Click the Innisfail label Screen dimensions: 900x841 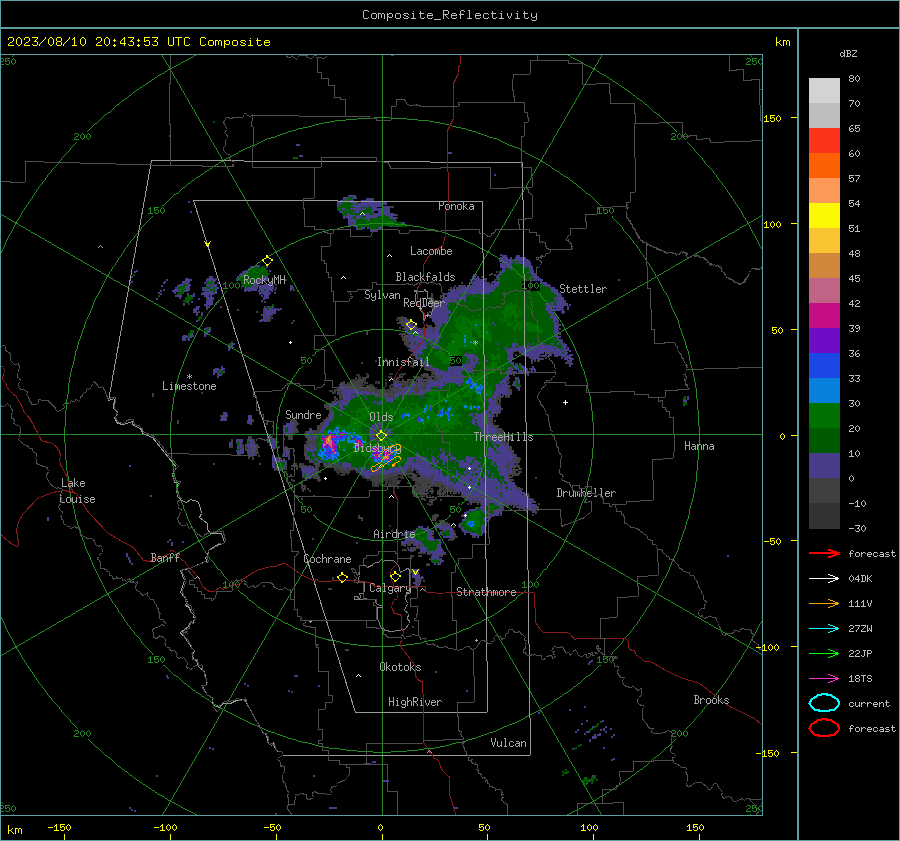pos(403,362)
